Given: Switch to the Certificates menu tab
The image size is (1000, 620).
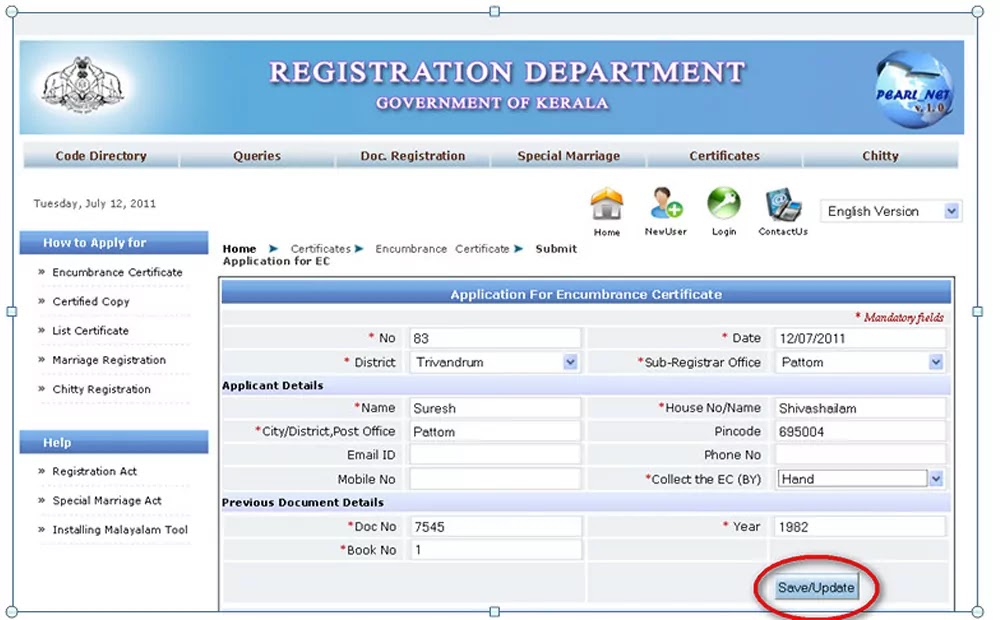Looking at the screenshot, I should point(723,156).
